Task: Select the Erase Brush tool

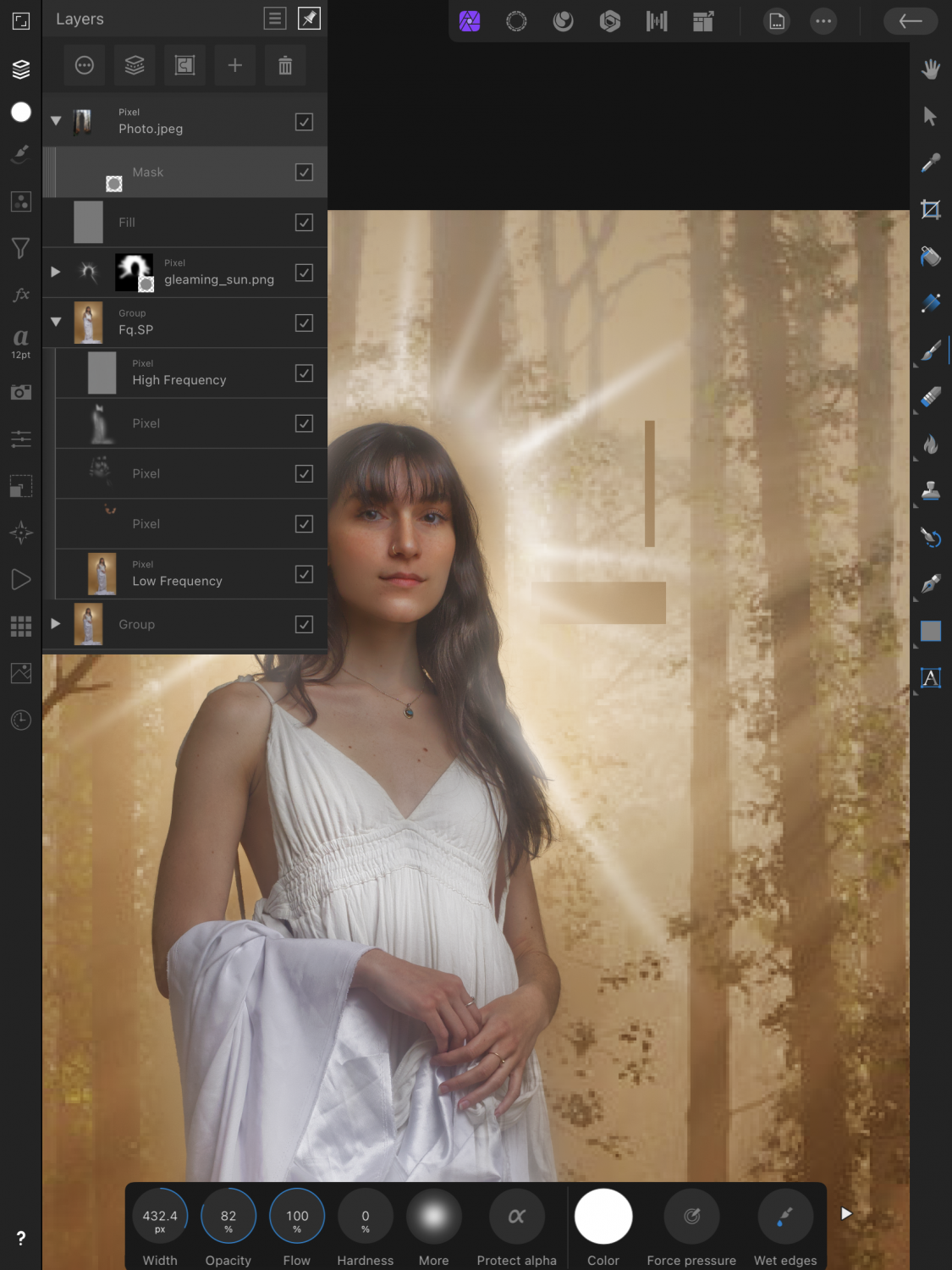Action: [x=931, y=396]
